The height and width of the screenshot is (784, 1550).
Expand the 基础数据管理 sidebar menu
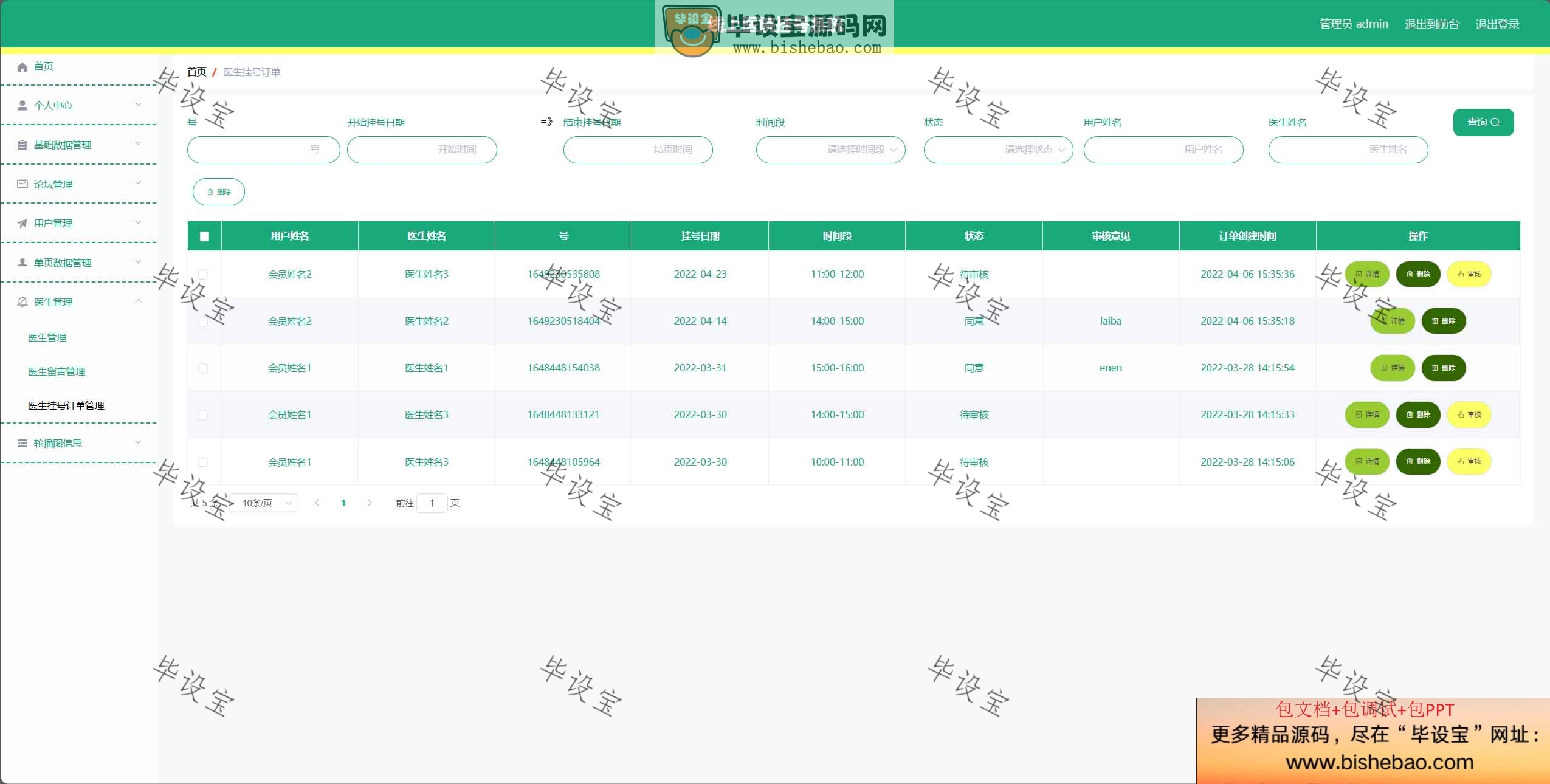(79, 145)
